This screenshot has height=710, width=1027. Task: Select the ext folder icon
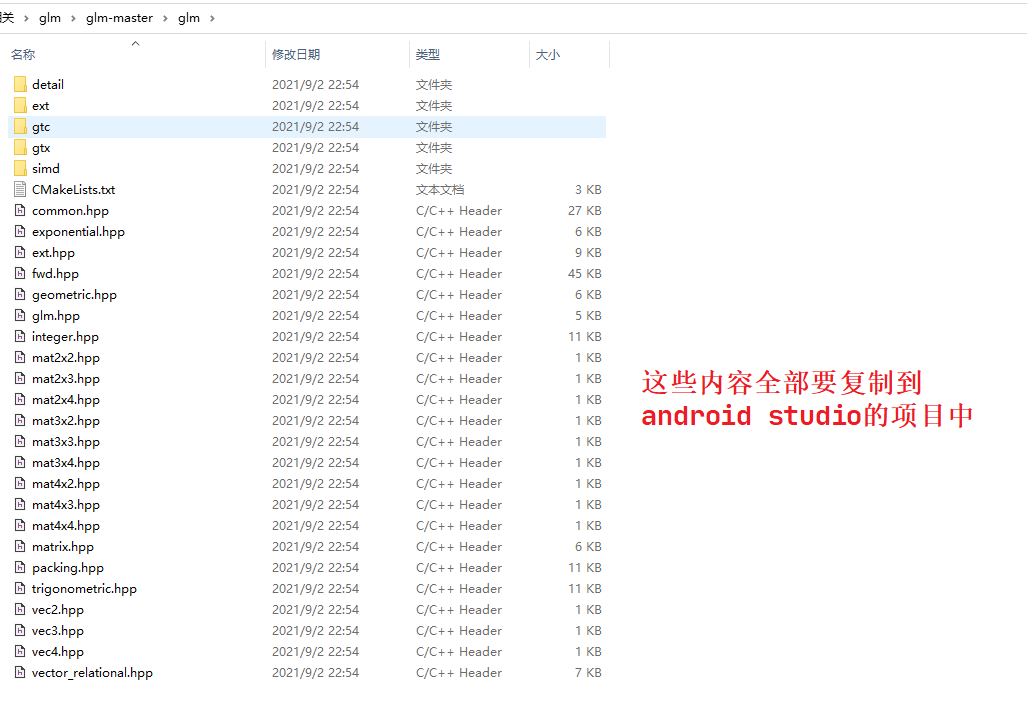pos(20,105)
